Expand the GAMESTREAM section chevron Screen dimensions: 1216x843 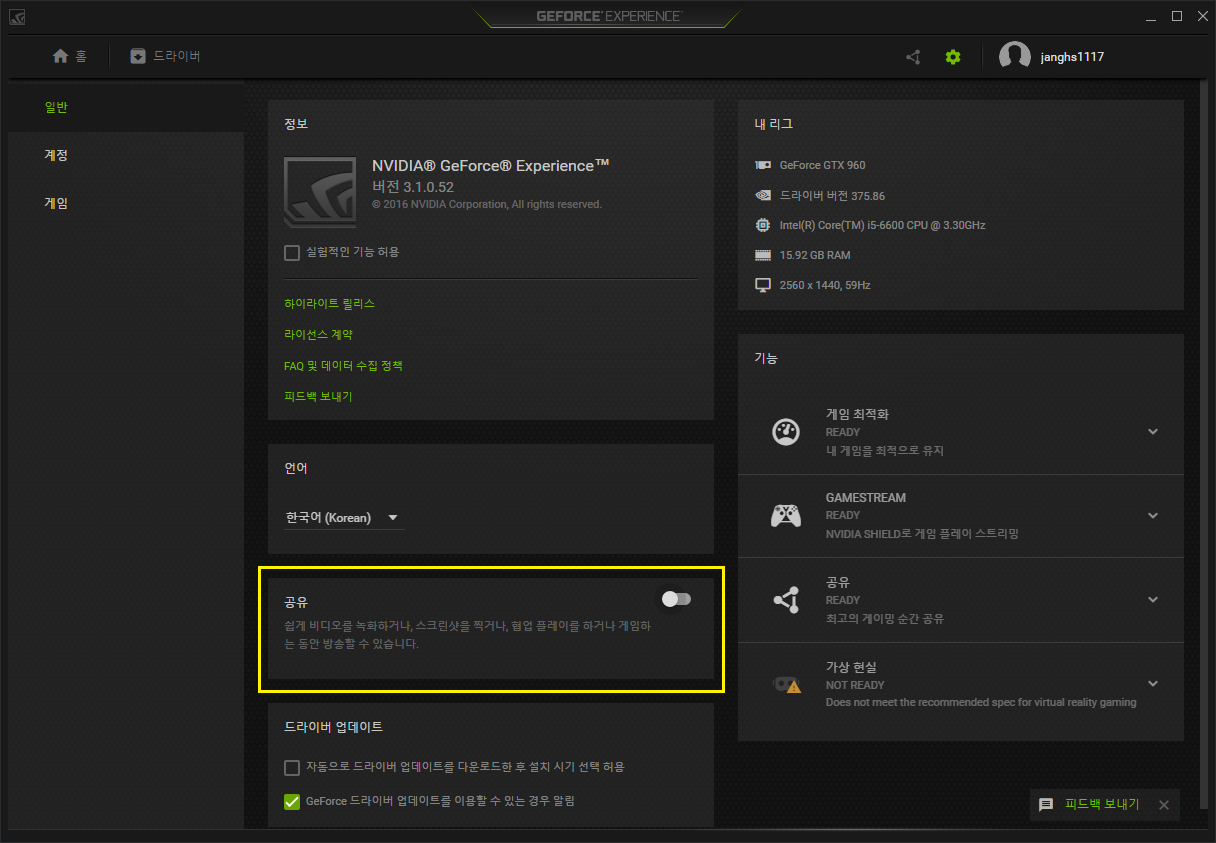1153,516
